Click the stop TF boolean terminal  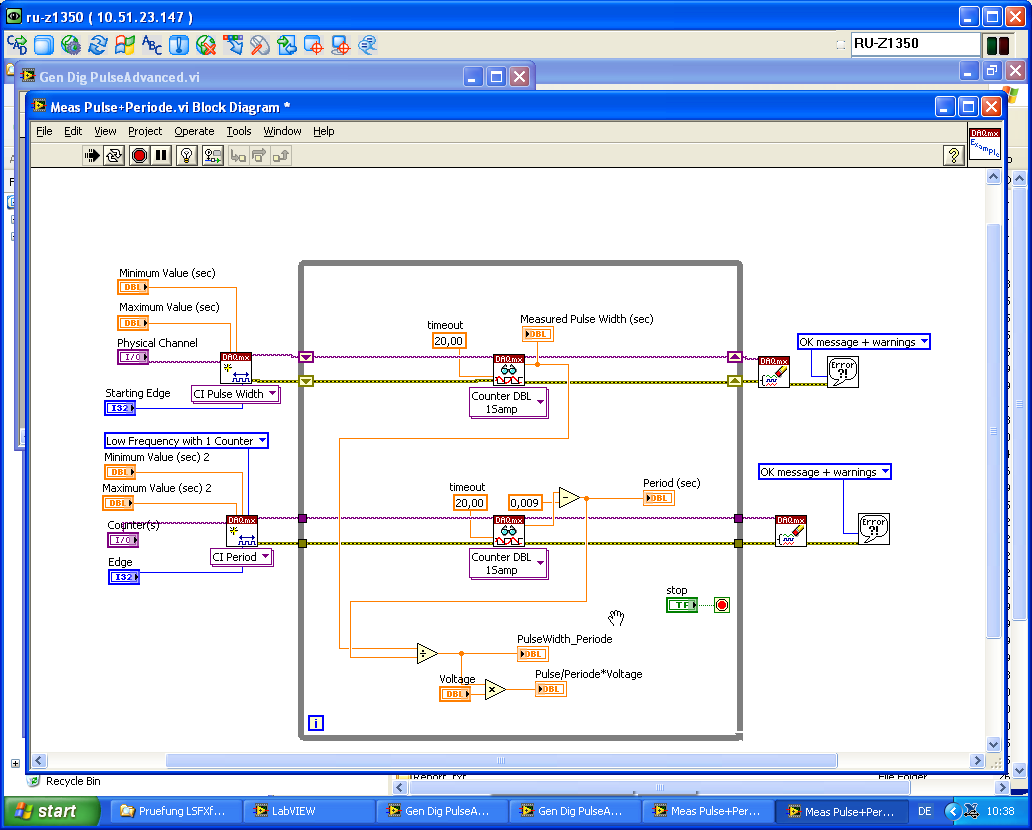pyautogui.click(x=682, y=605)
